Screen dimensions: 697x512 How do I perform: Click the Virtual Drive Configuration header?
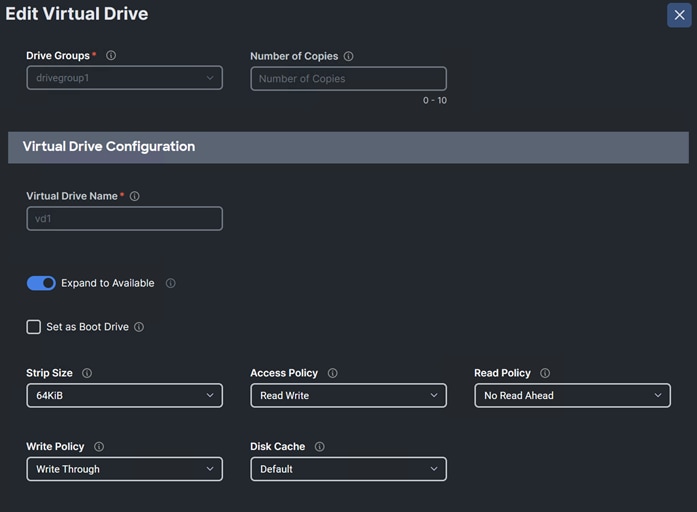coord(348,147)
